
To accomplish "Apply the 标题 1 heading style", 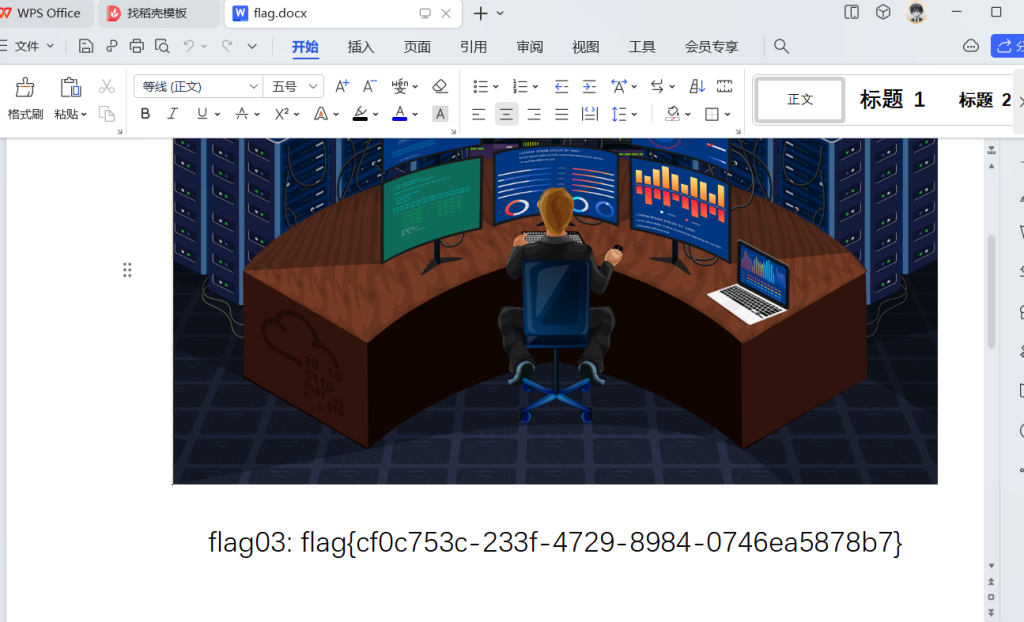I will pos(892,100).
